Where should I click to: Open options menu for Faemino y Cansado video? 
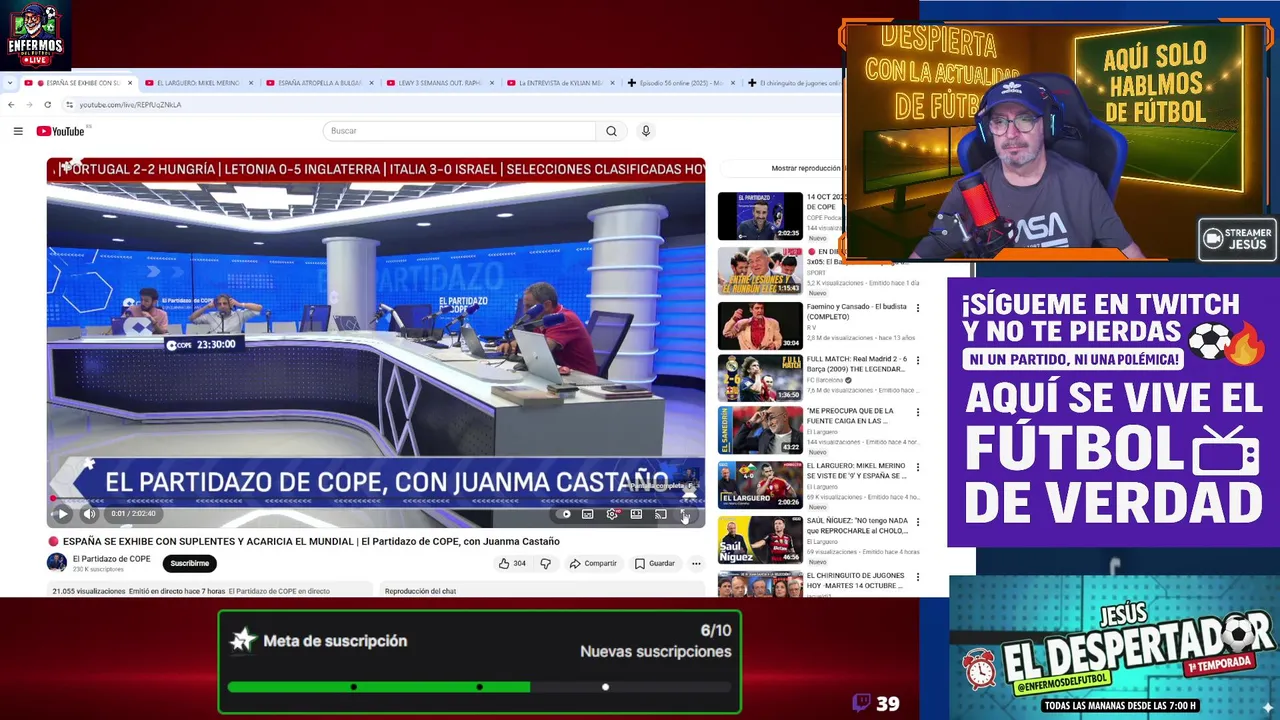pos(918,308)
